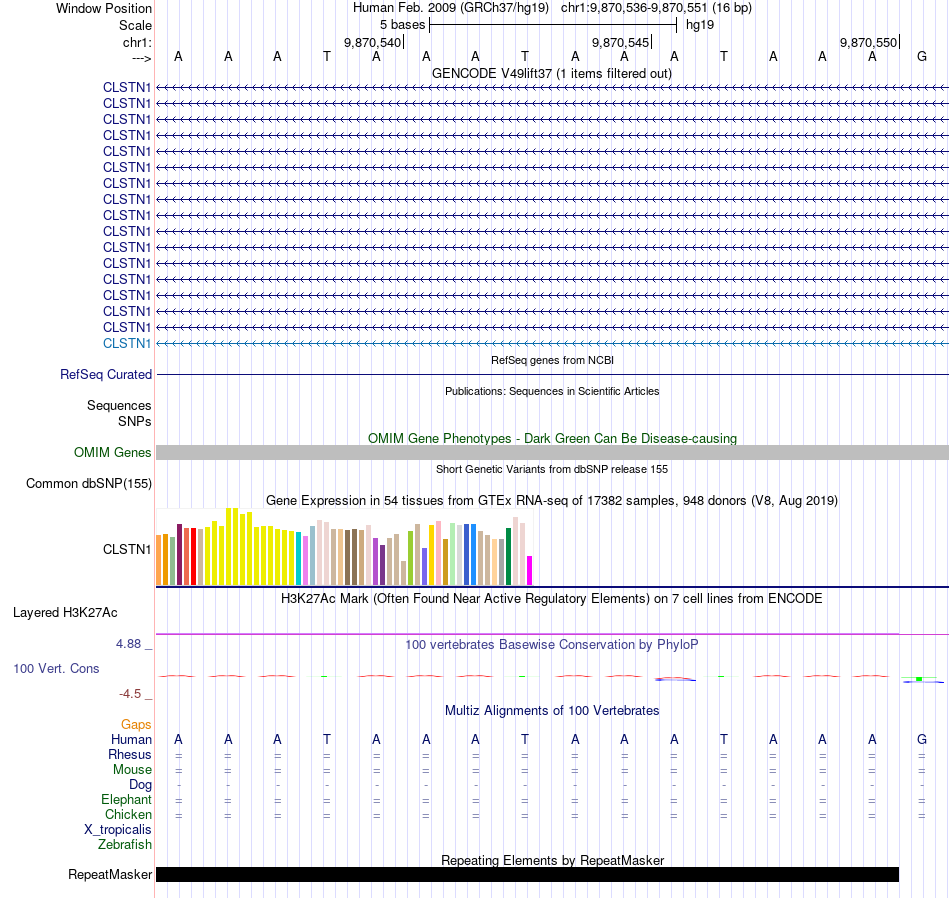
Task: Click the magenta bar in the GTEx expression chart
Action: pos(530,570)
